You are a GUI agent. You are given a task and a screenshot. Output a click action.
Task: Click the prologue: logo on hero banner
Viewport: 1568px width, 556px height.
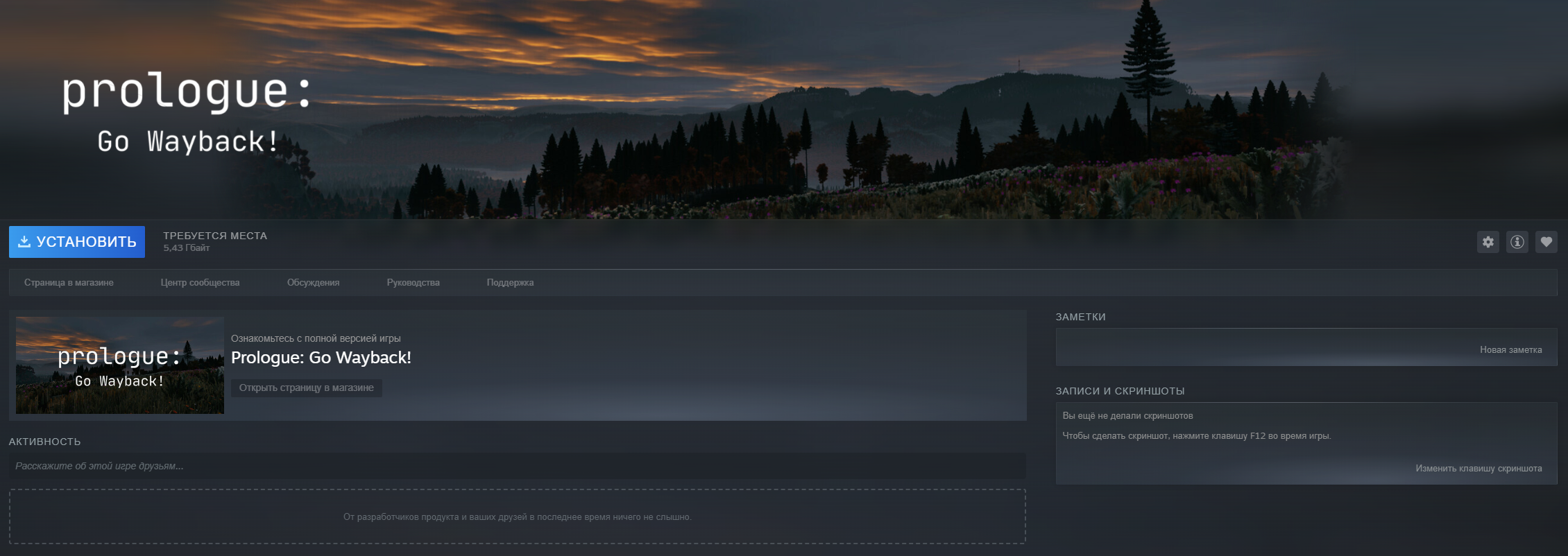point(187,92)
